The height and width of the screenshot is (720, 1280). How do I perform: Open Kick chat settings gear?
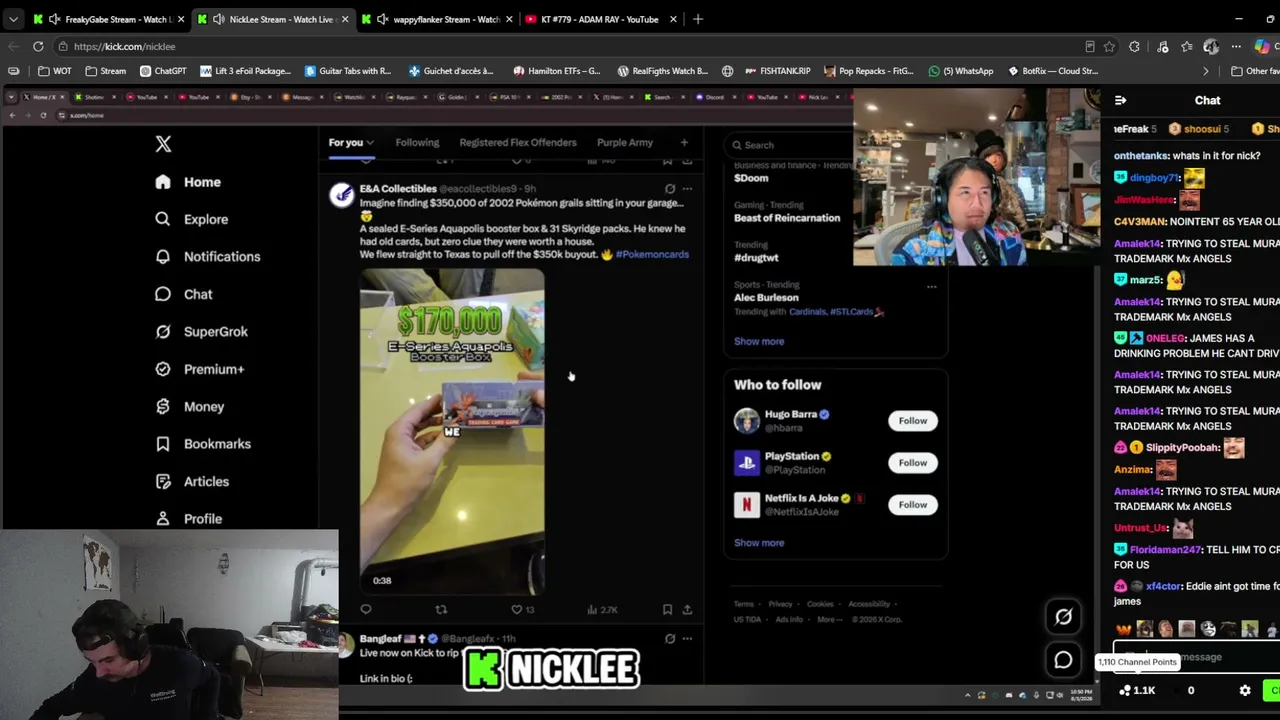[x=1245, y=690]
